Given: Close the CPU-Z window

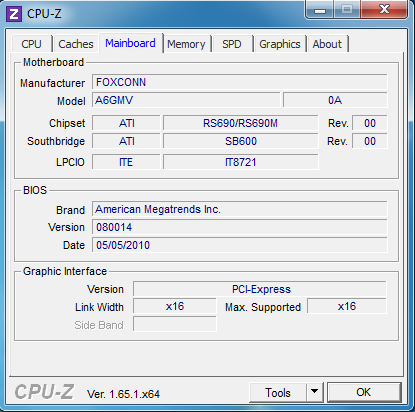Looking at the screenshot, I should click(x=384, y=10).
